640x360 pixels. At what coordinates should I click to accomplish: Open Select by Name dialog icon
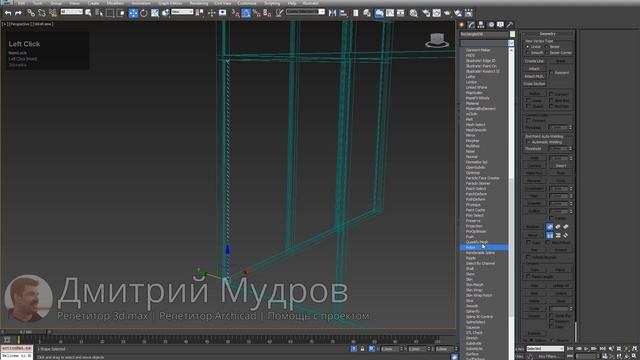[99, 13]
